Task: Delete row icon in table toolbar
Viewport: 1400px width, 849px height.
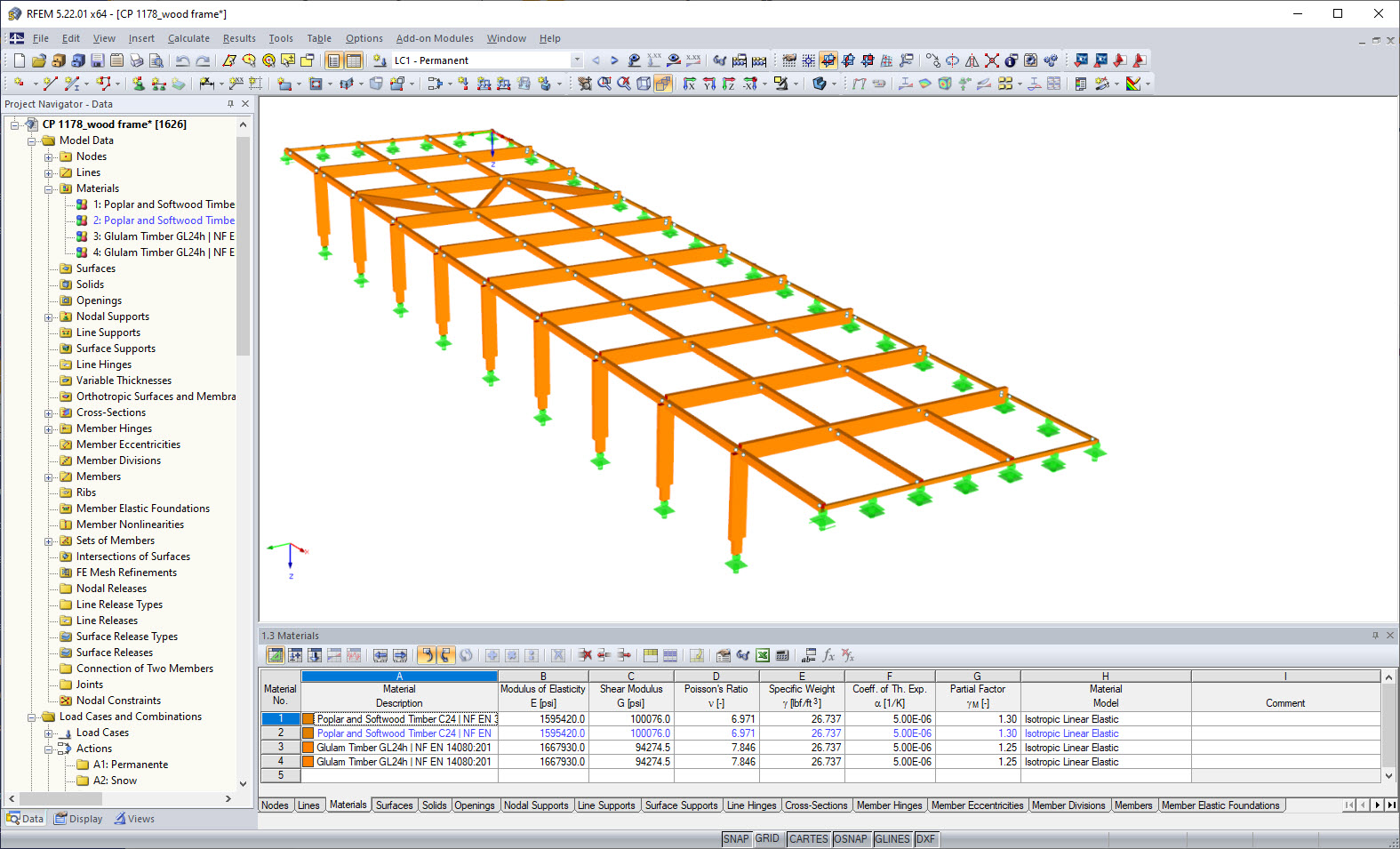Action: click(585, 655)
